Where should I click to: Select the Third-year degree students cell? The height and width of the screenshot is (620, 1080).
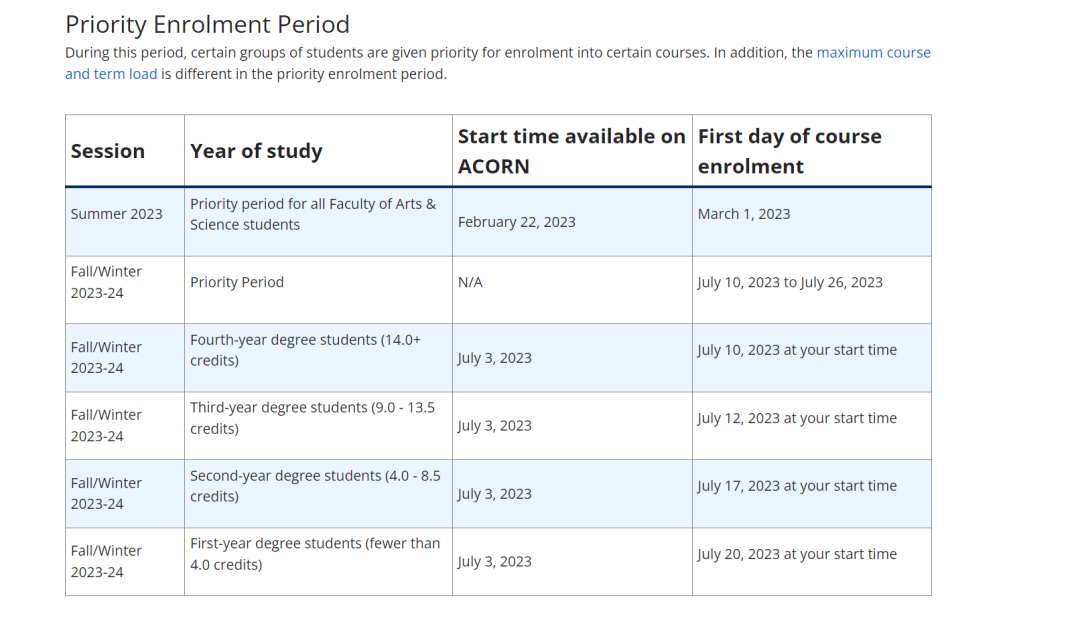(312, 418)
